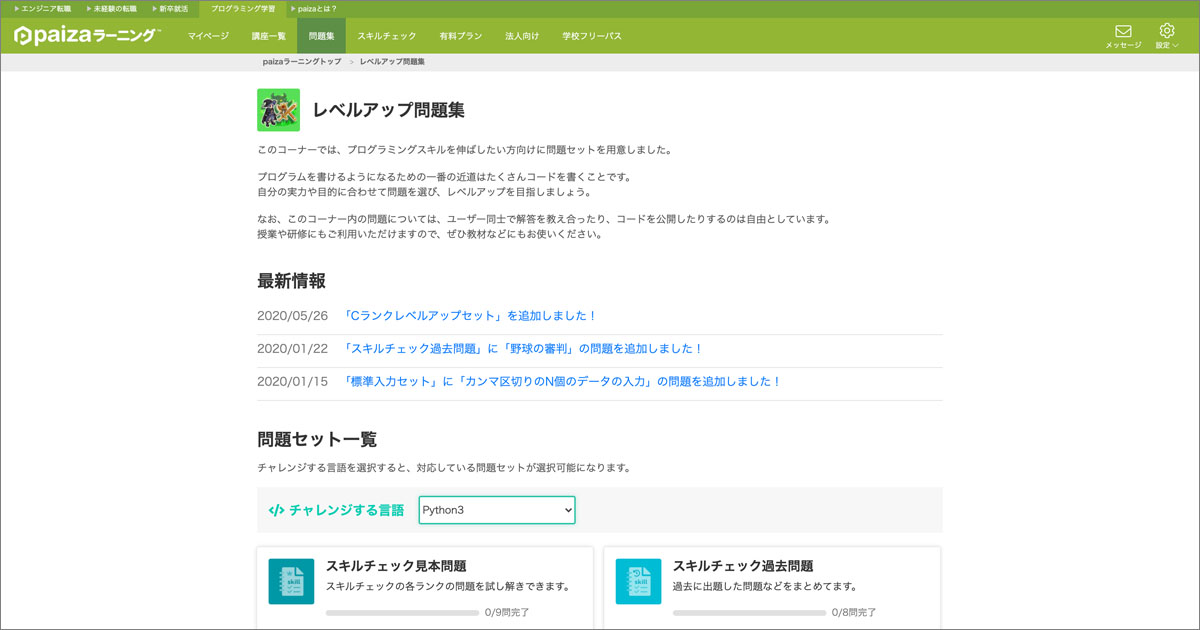Click the 最新情報 heading
Image resolution: width=1200 pixels, height=630 pixels.
point(291,281)
